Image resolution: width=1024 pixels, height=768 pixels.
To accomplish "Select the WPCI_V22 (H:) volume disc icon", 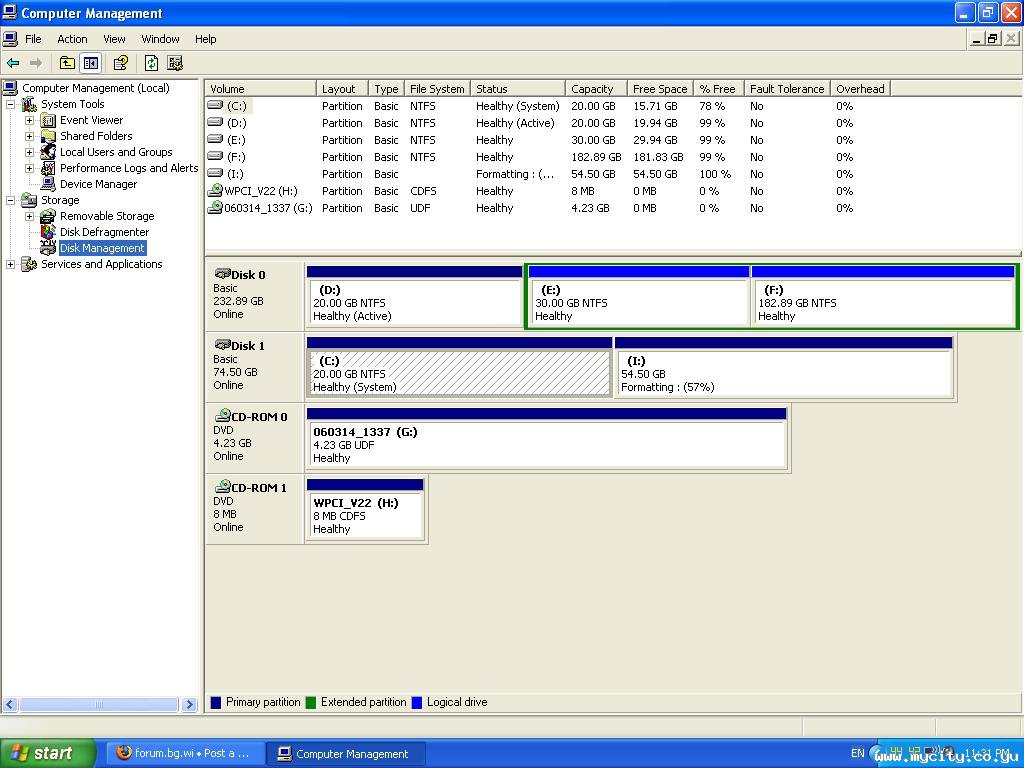I will click(x=215, y=191).
